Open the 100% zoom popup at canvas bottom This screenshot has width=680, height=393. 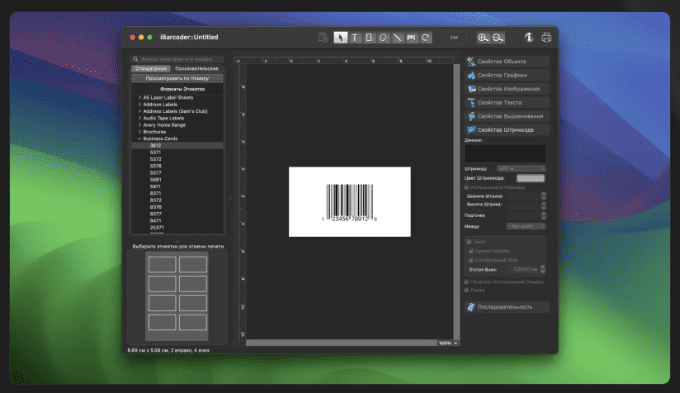[x=448, y=343]
